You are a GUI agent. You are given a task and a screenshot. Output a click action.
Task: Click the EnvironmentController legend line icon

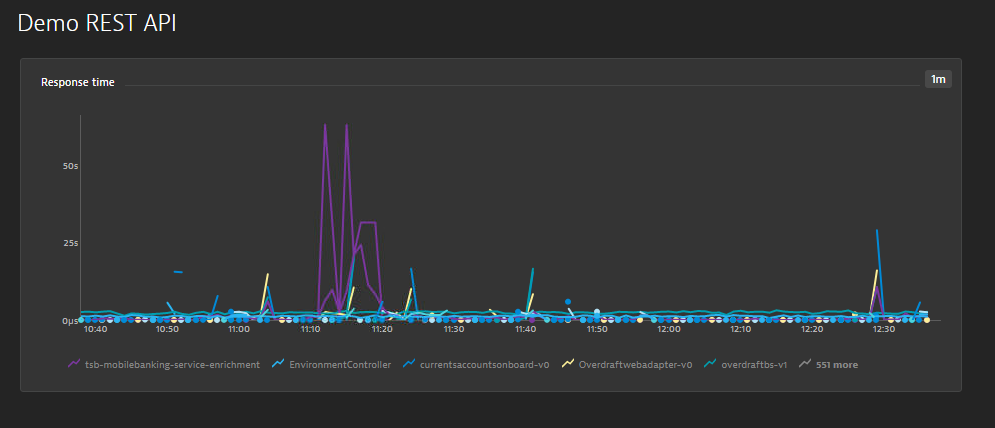point(279,364)
